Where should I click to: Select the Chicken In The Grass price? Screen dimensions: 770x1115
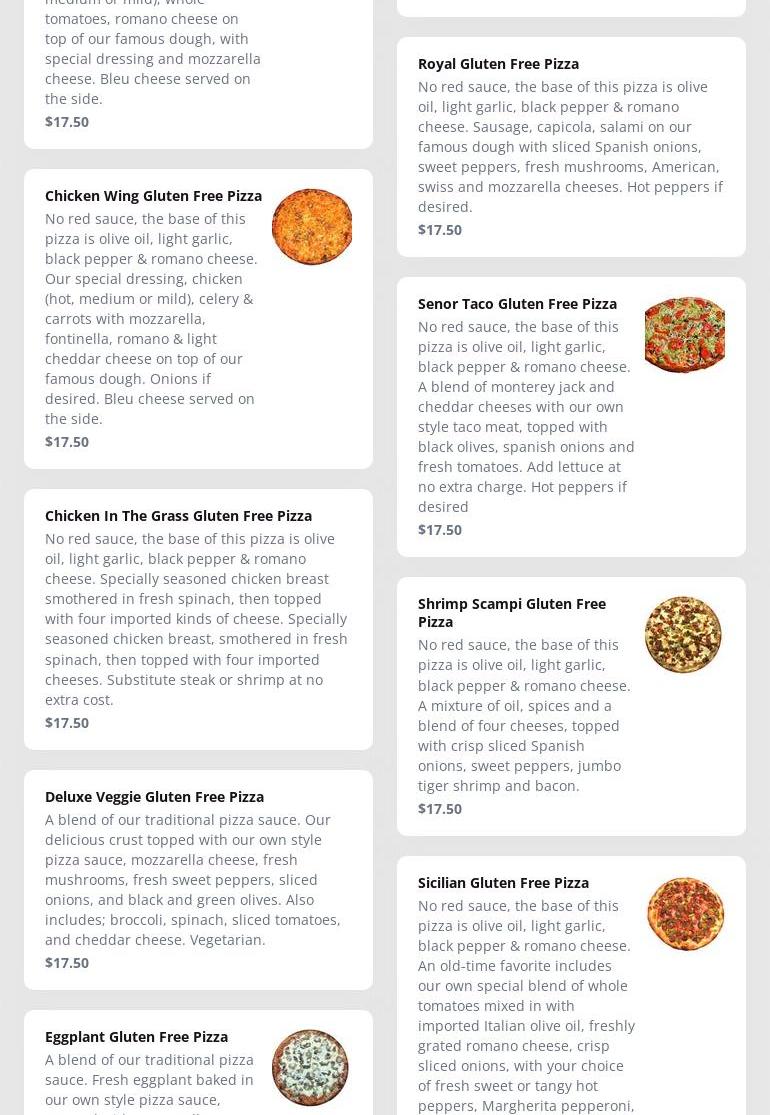point(67,723)
